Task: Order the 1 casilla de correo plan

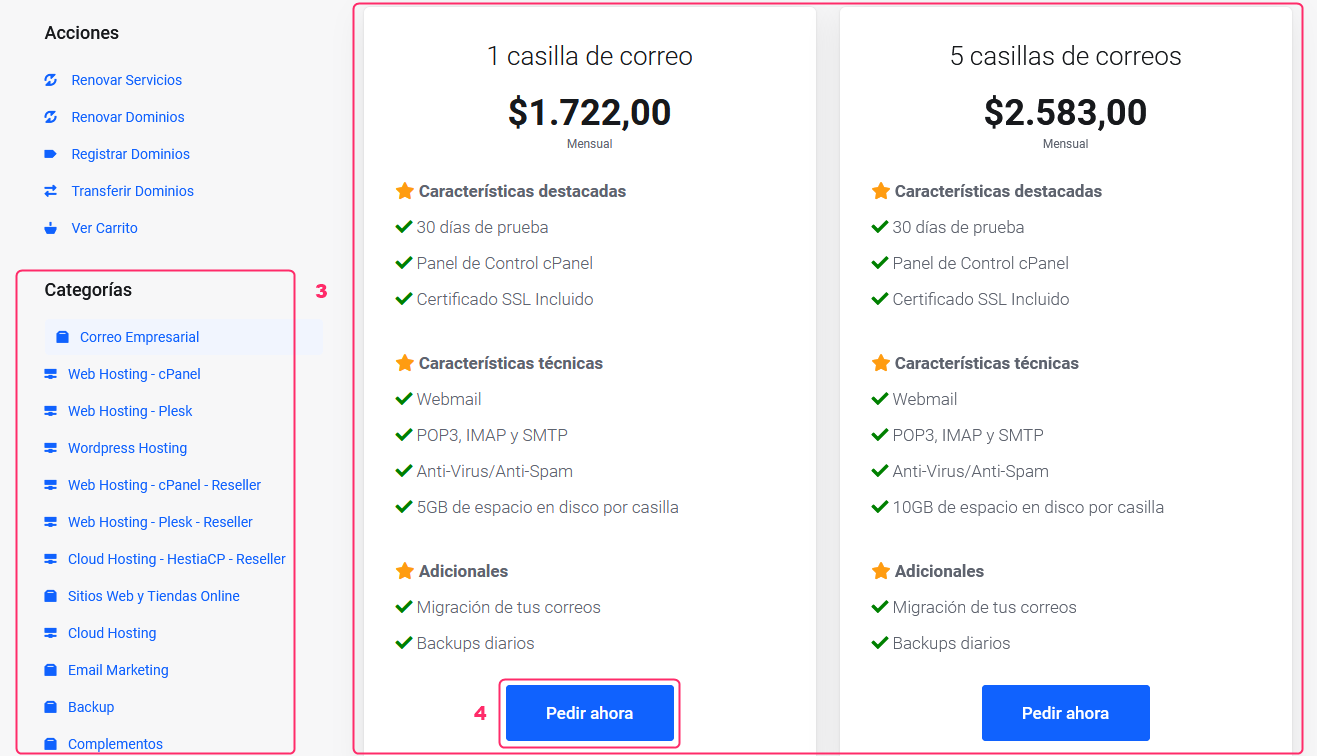Action: pyautogui.click(x=590, y=713)
